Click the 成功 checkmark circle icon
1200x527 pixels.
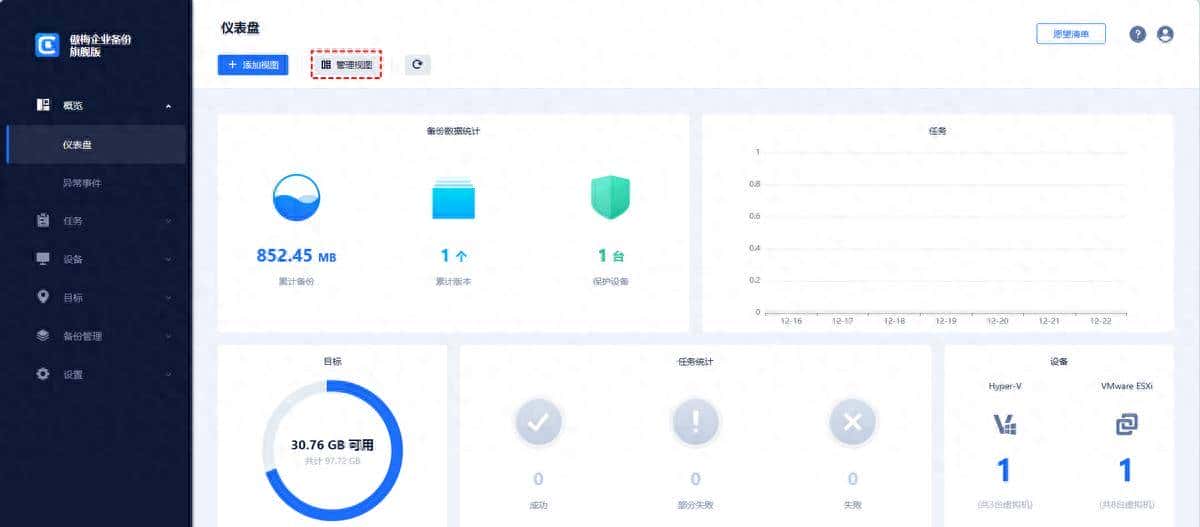coord(538,423)
